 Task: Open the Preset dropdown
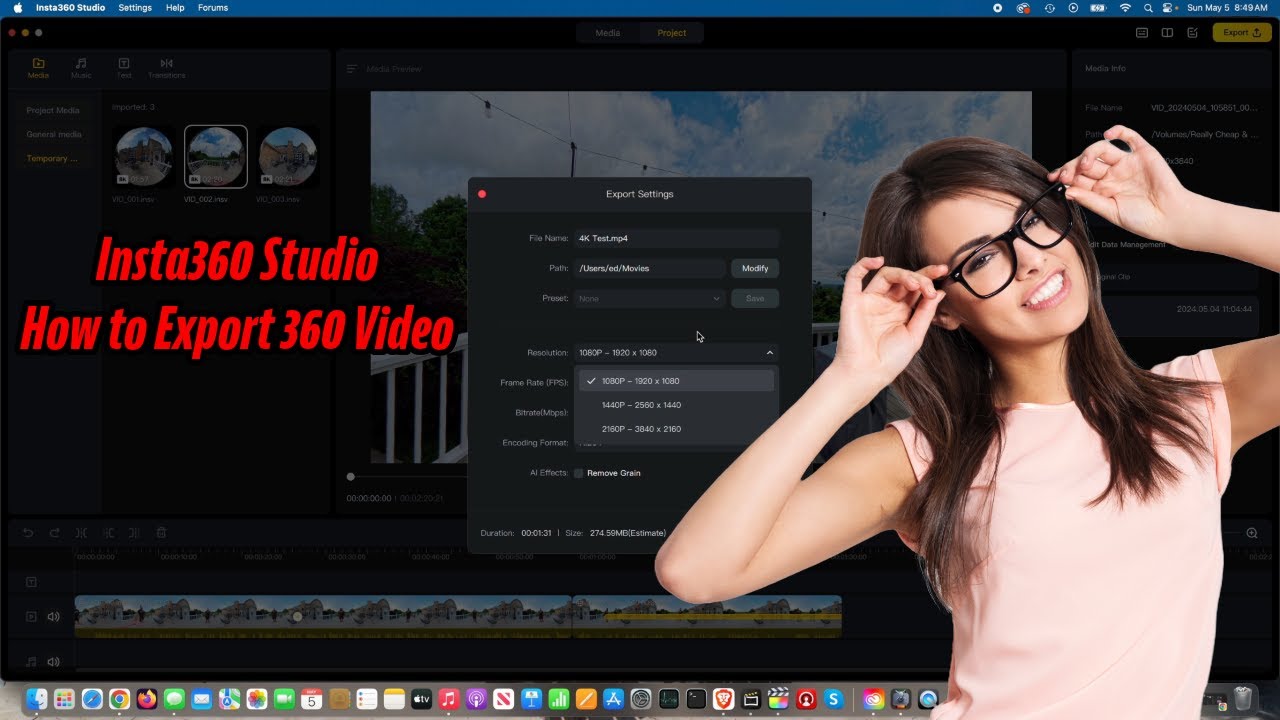coord(649,298)
